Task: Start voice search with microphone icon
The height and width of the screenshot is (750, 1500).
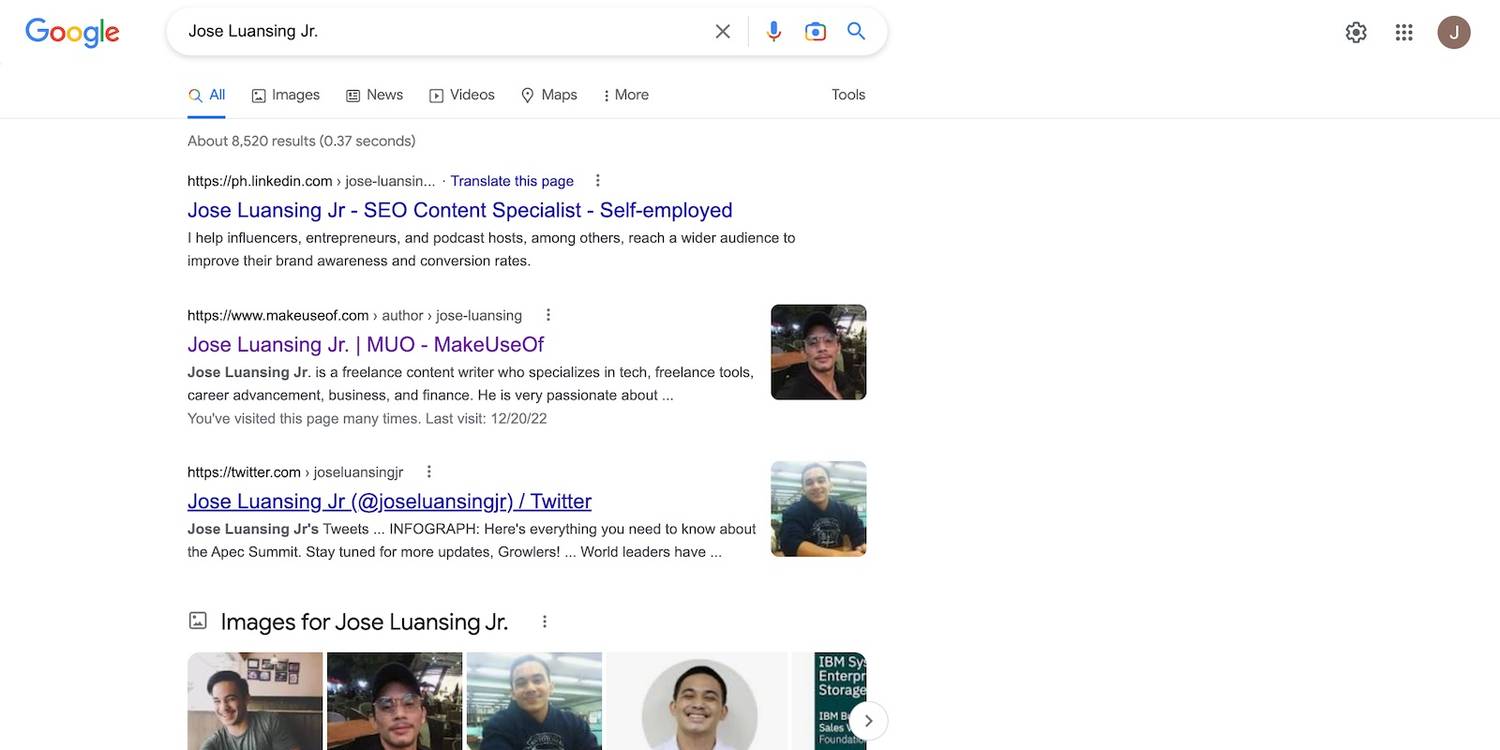Action: pyautogui.click(x=774, y=31)
